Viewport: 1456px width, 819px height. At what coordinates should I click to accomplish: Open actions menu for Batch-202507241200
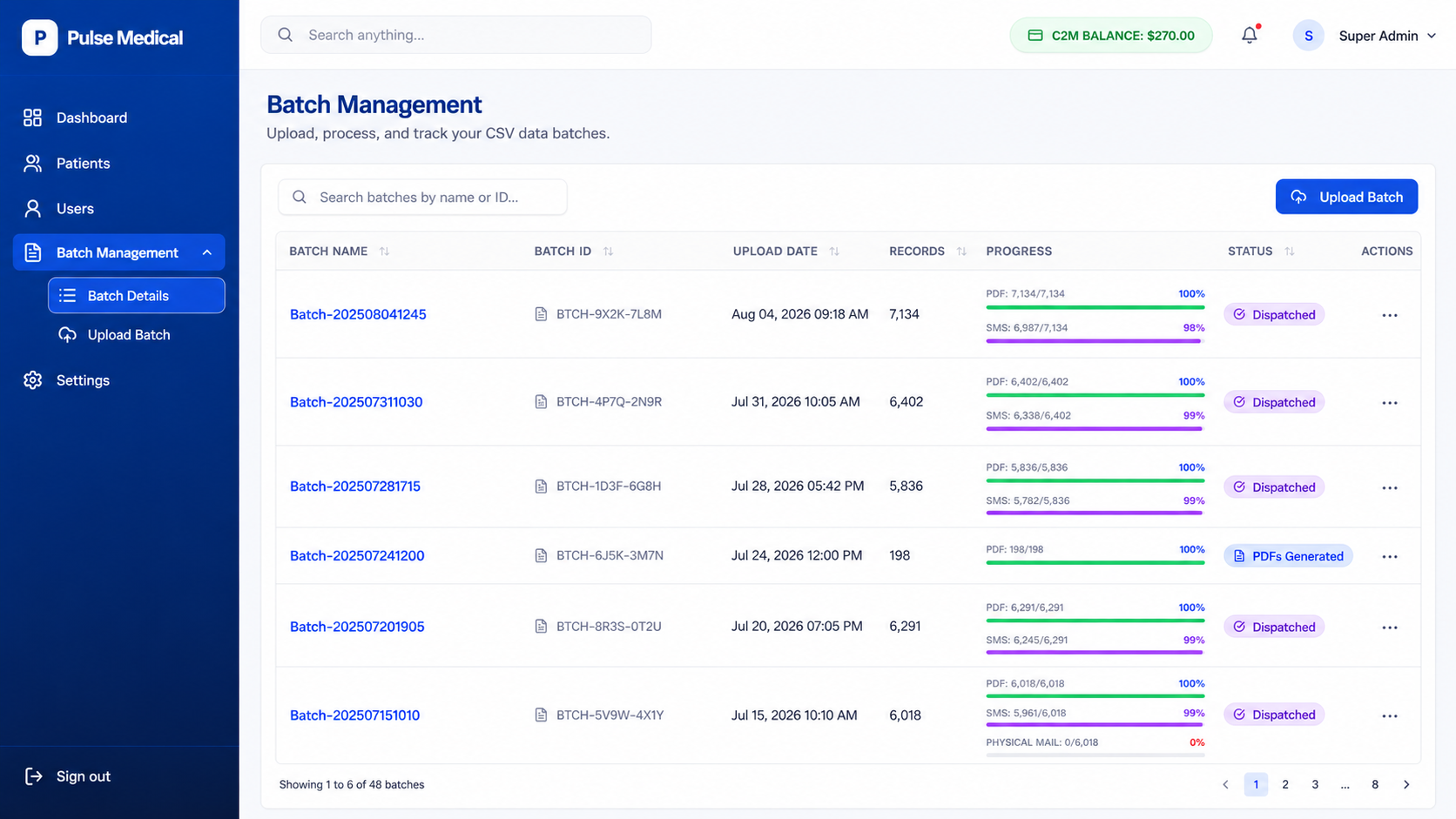pyautogui.click(x=1389, y=557)
